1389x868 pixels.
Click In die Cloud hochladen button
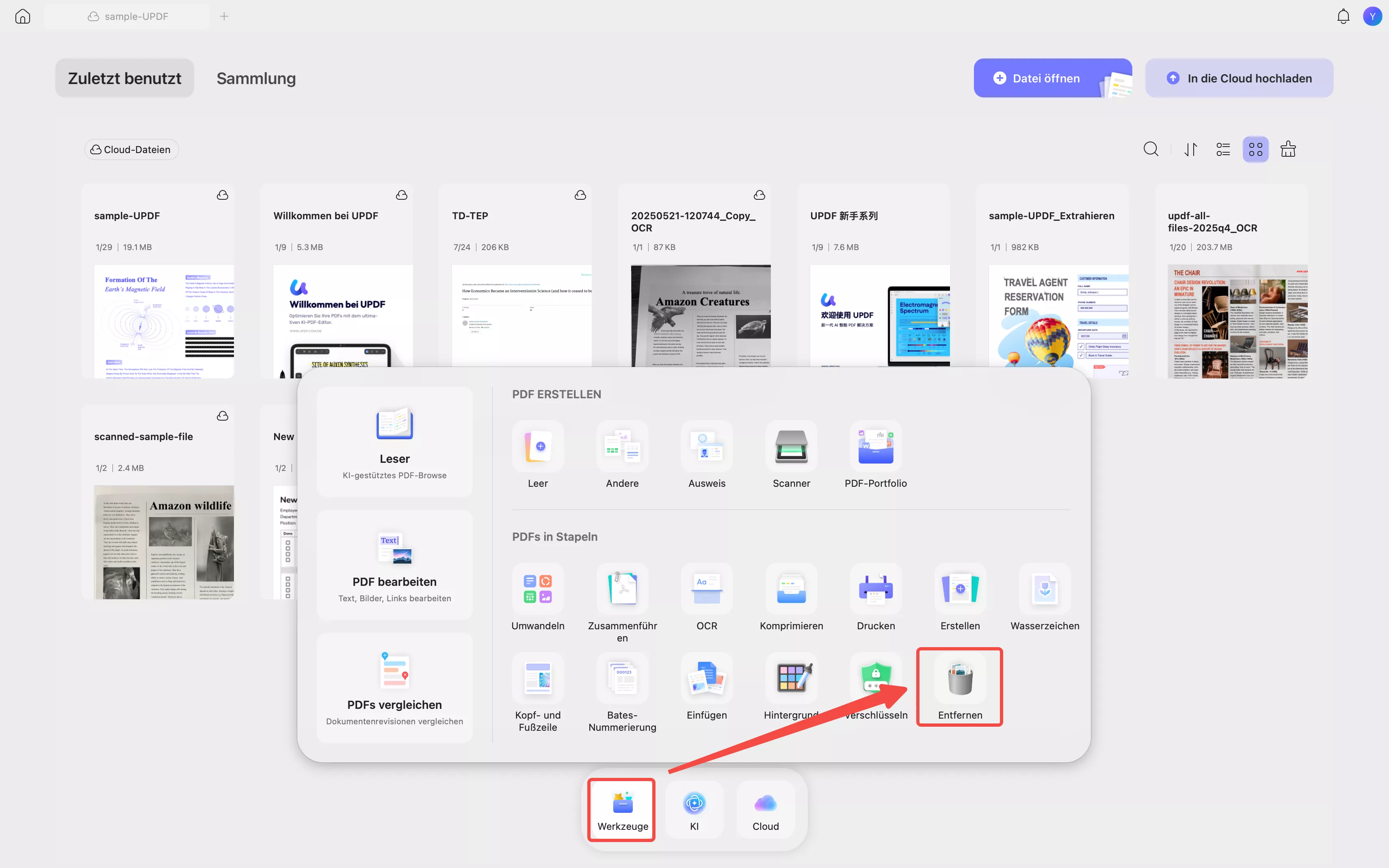(x=1239, y=78)
